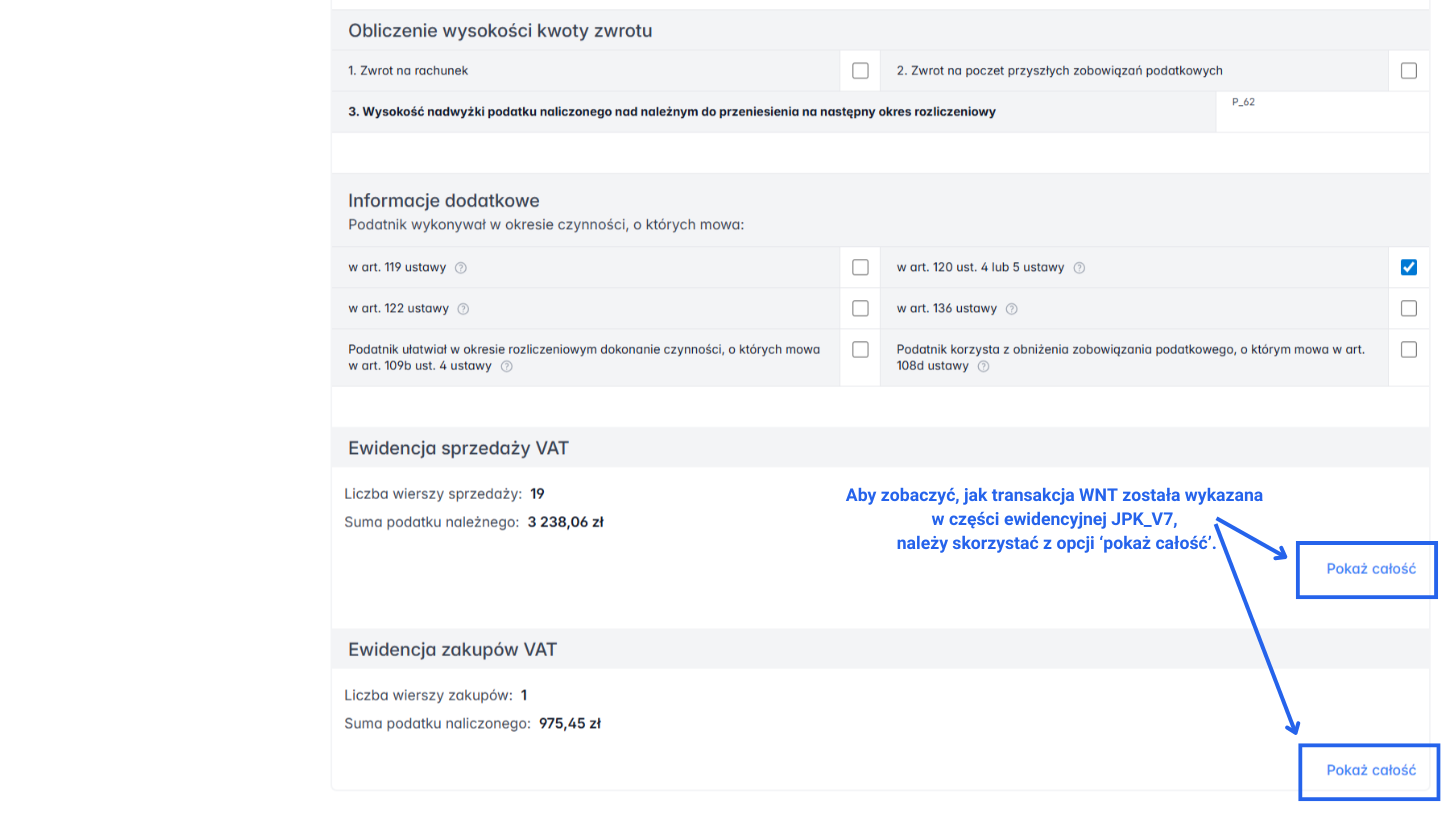Enable 'Zwrot na poczet przyszłych zobowiązań' checkbox
The height and width of the screenshot is (813, 1456).
(1409, 71)
